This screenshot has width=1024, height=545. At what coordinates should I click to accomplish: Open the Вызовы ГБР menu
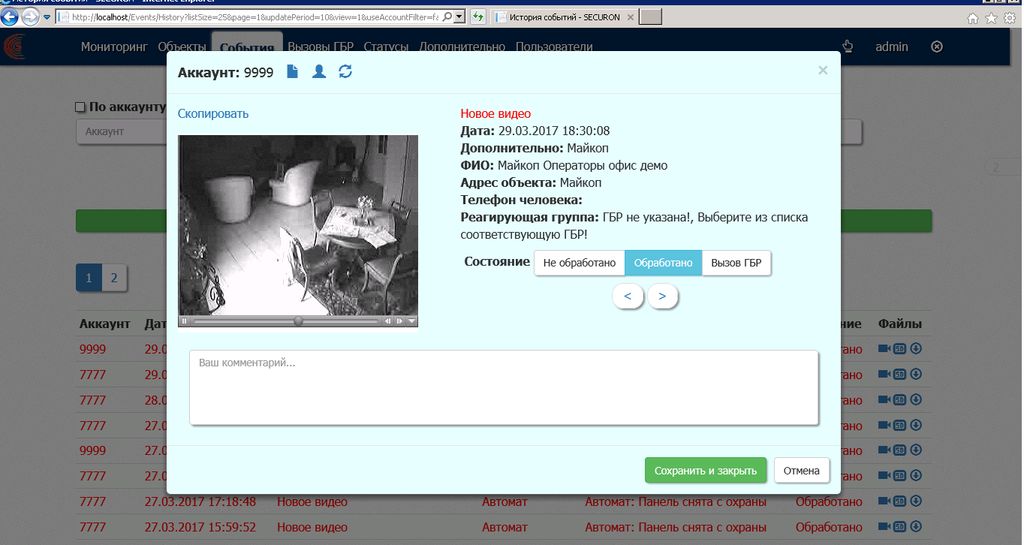pos(321,46)
